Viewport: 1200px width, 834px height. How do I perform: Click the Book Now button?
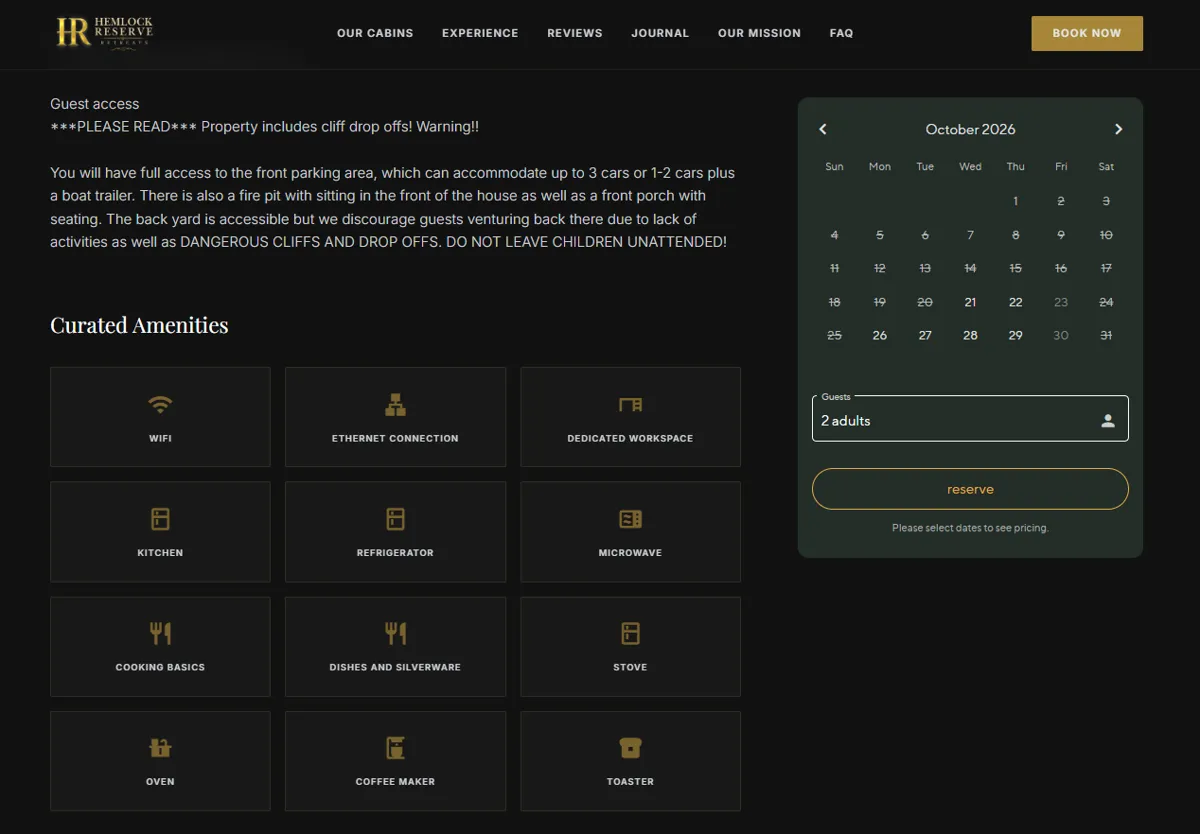pyautogui.click(x=1087, y=33)
